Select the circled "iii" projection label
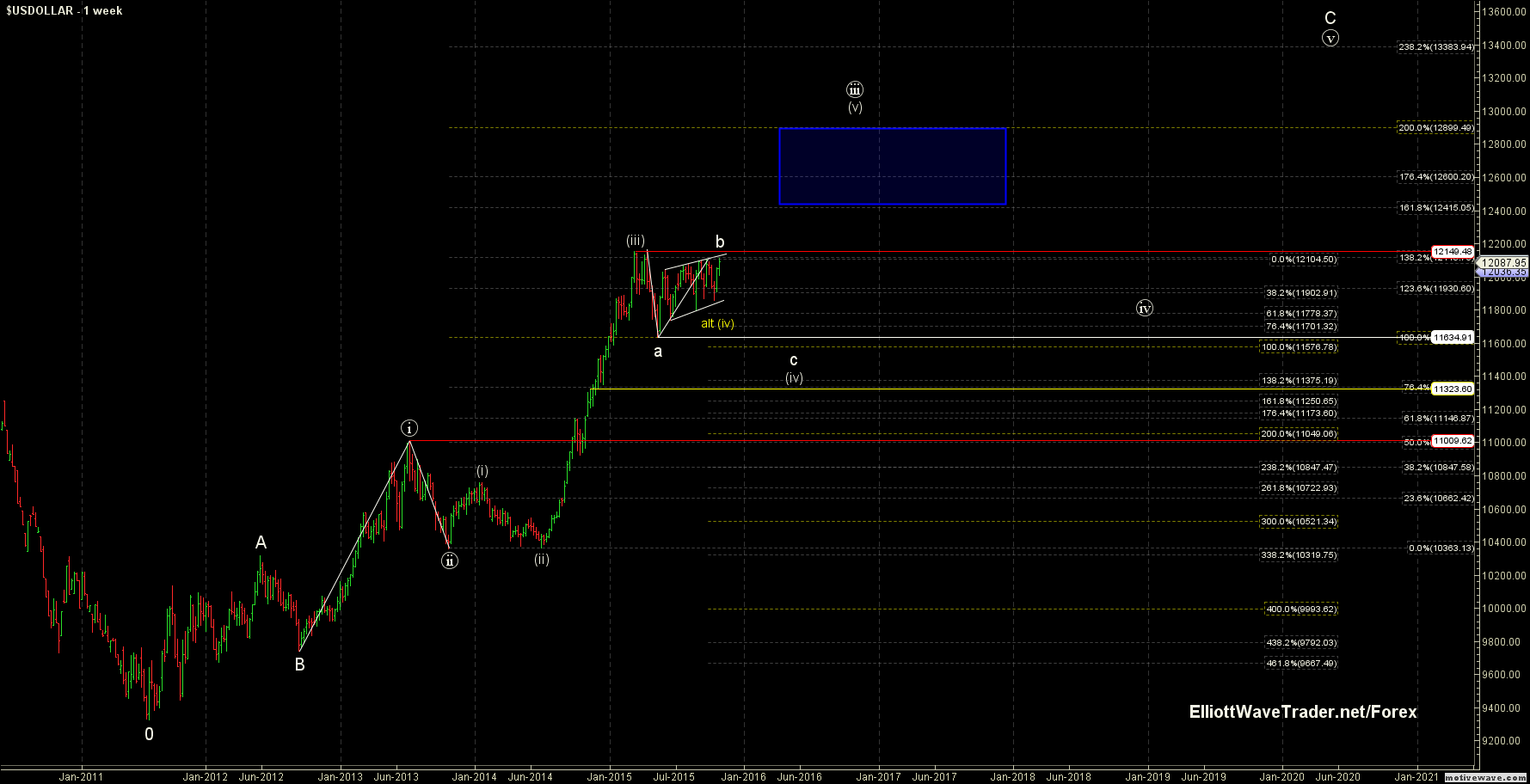The image size is (1530, 784). click(854, 89)
